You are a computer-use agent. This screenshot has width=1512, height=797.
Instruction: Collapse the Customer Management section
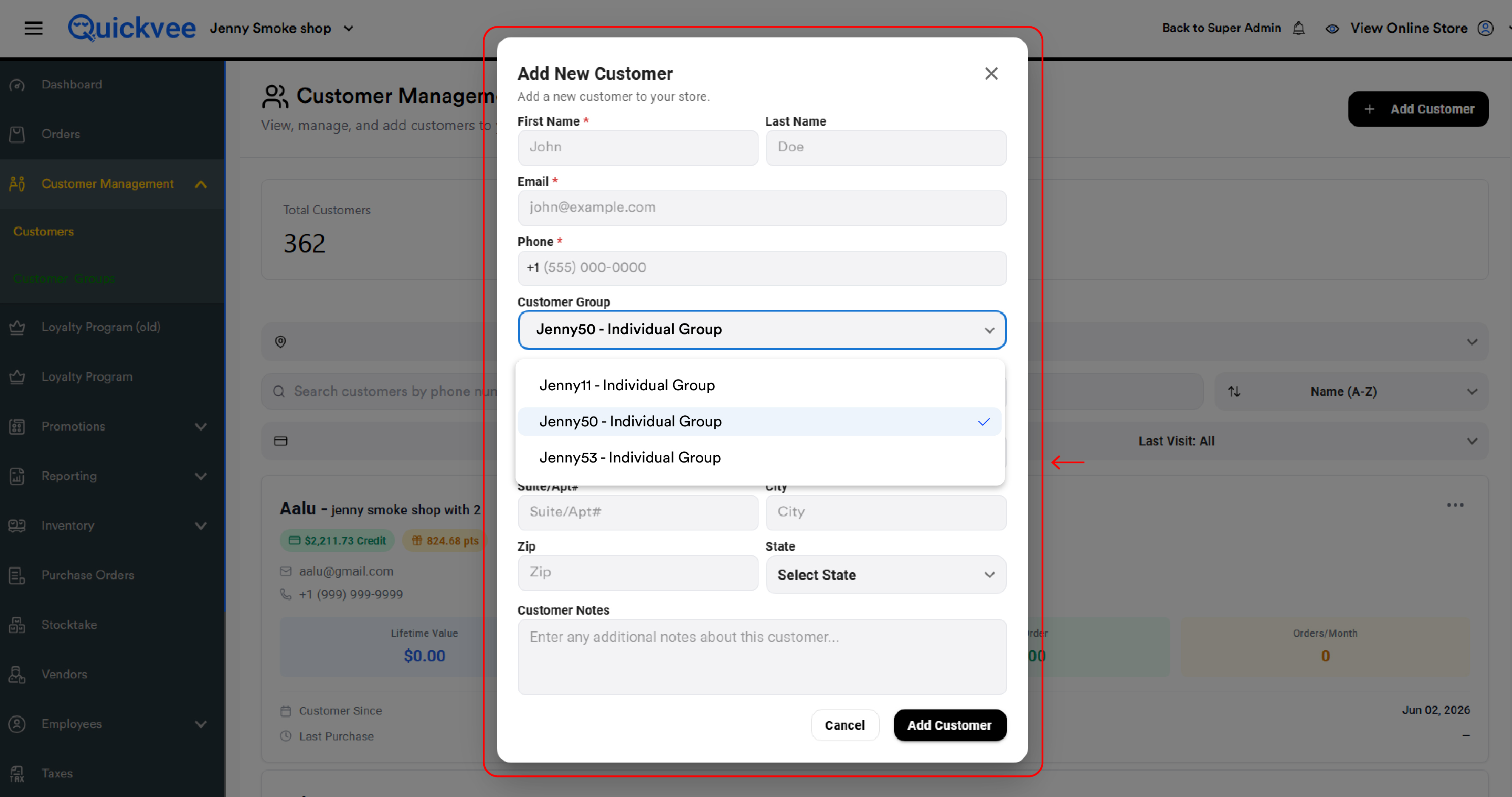click(201, 184)
